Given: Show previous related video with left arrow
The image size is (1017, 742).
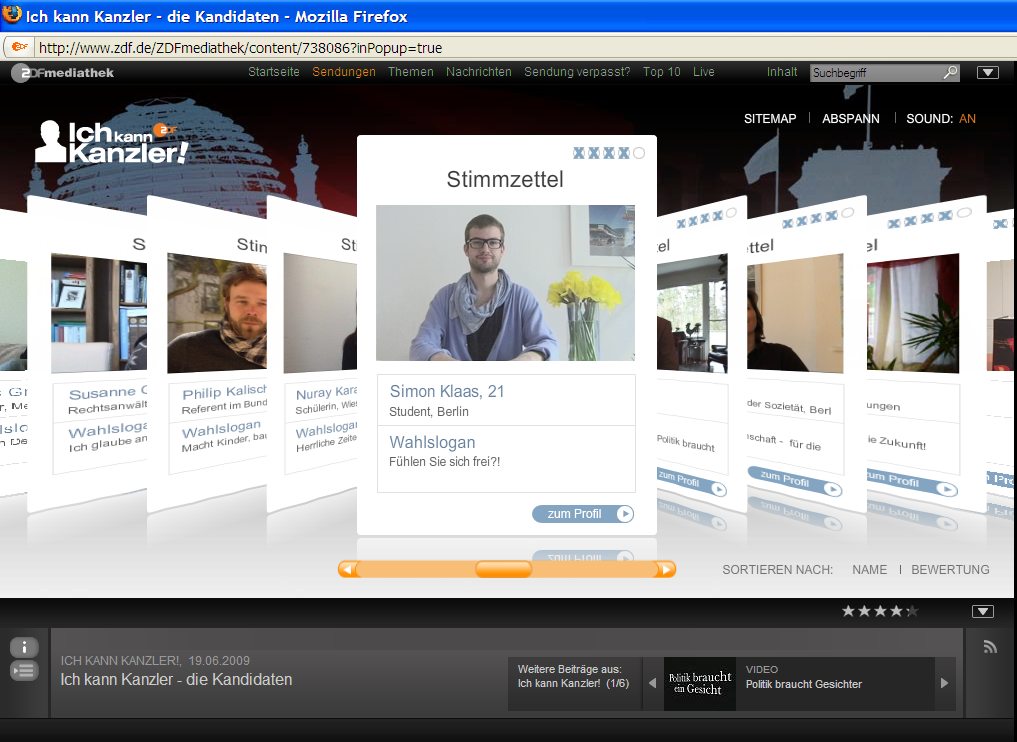Looking at the screenshot, I should point(652,683).
